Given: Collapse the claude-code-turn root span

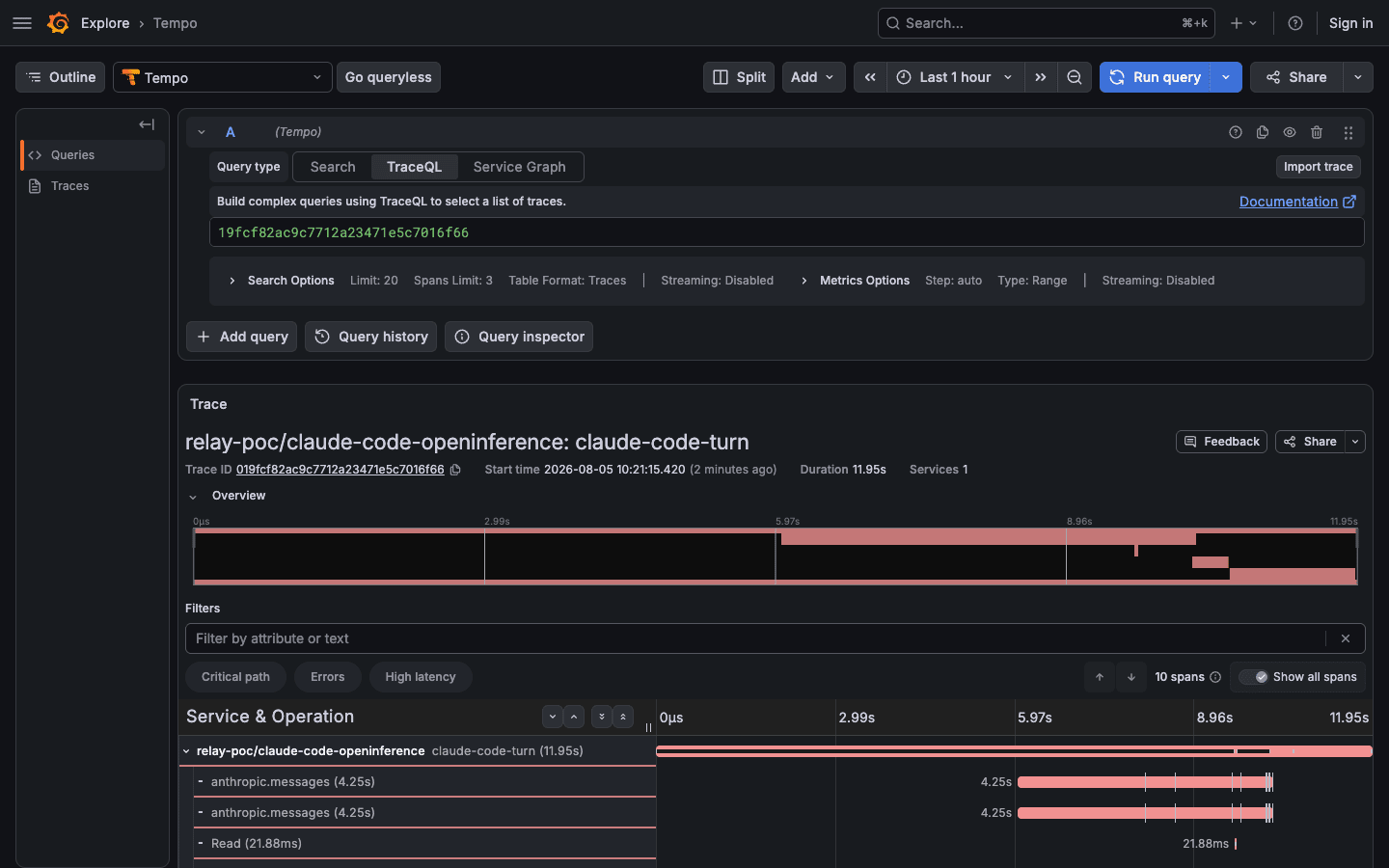Looking at the screenshot, I should point(186,751).
